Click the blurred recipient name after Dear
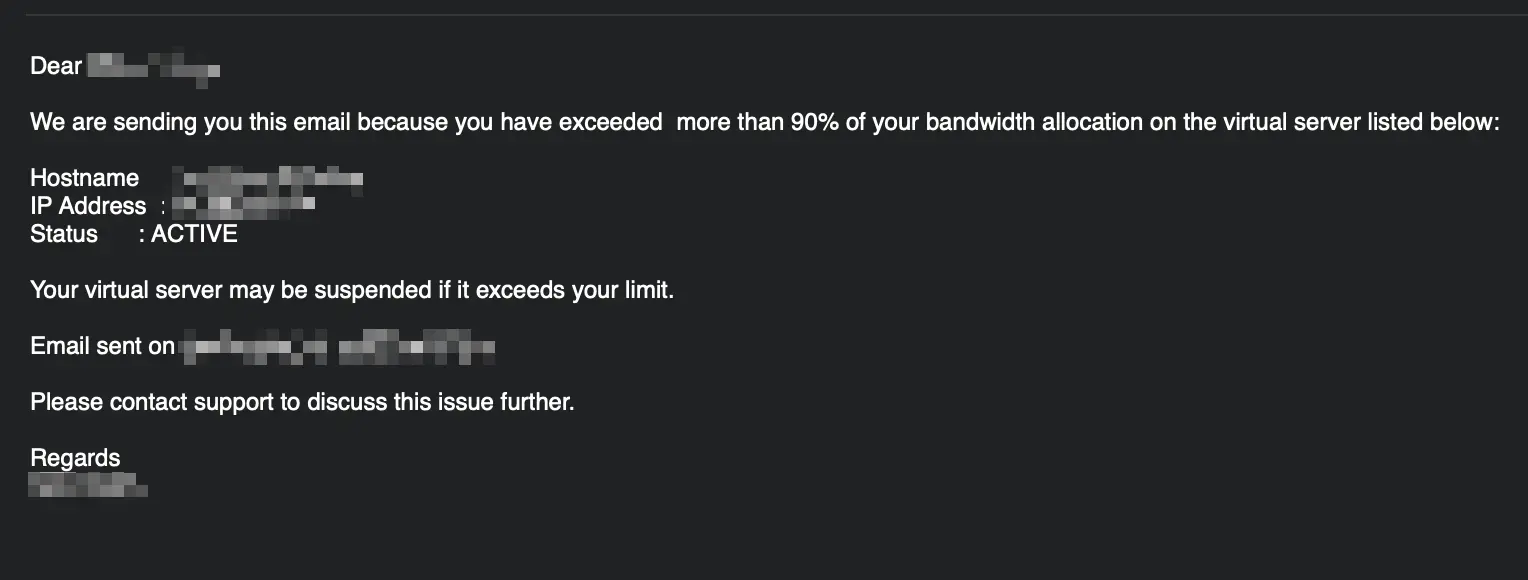 click(153, 68)
